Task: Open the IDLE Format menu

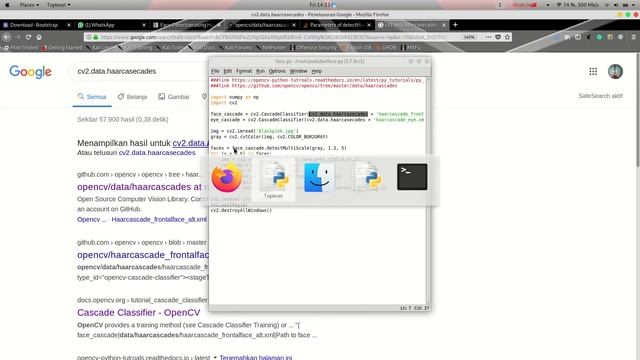Action: [x=244, y=71]
